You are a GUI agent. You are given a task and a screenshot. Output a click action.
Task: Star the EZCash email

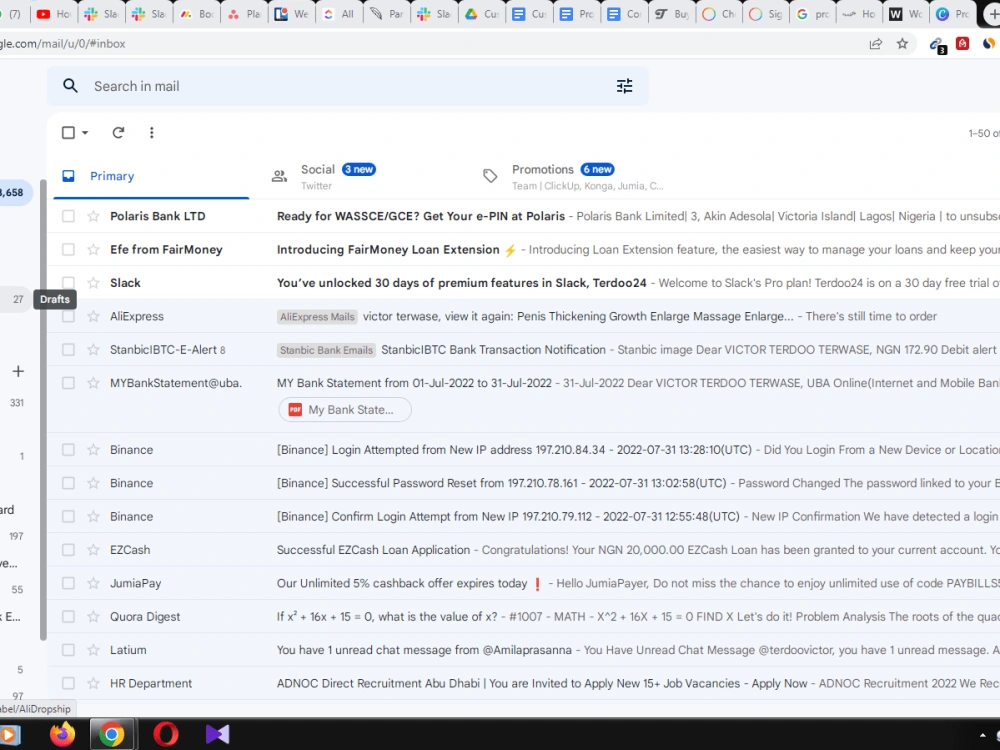click(x=93, y=550)
